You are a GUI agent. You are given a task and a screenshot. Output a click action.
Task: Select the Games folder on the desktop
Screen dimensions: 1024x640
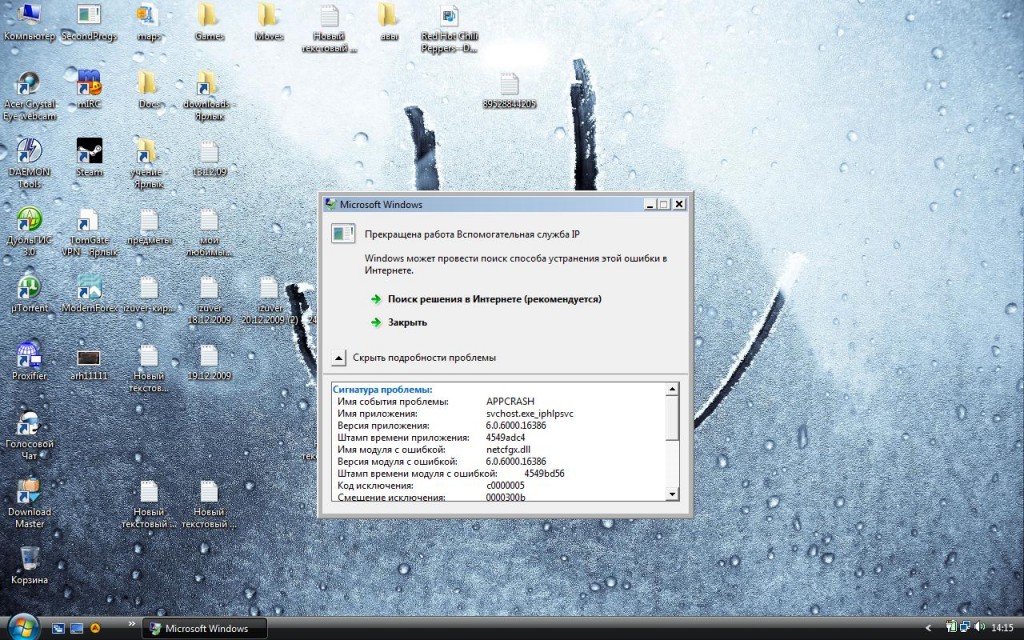pyautogui.click(x=209, y=21)
